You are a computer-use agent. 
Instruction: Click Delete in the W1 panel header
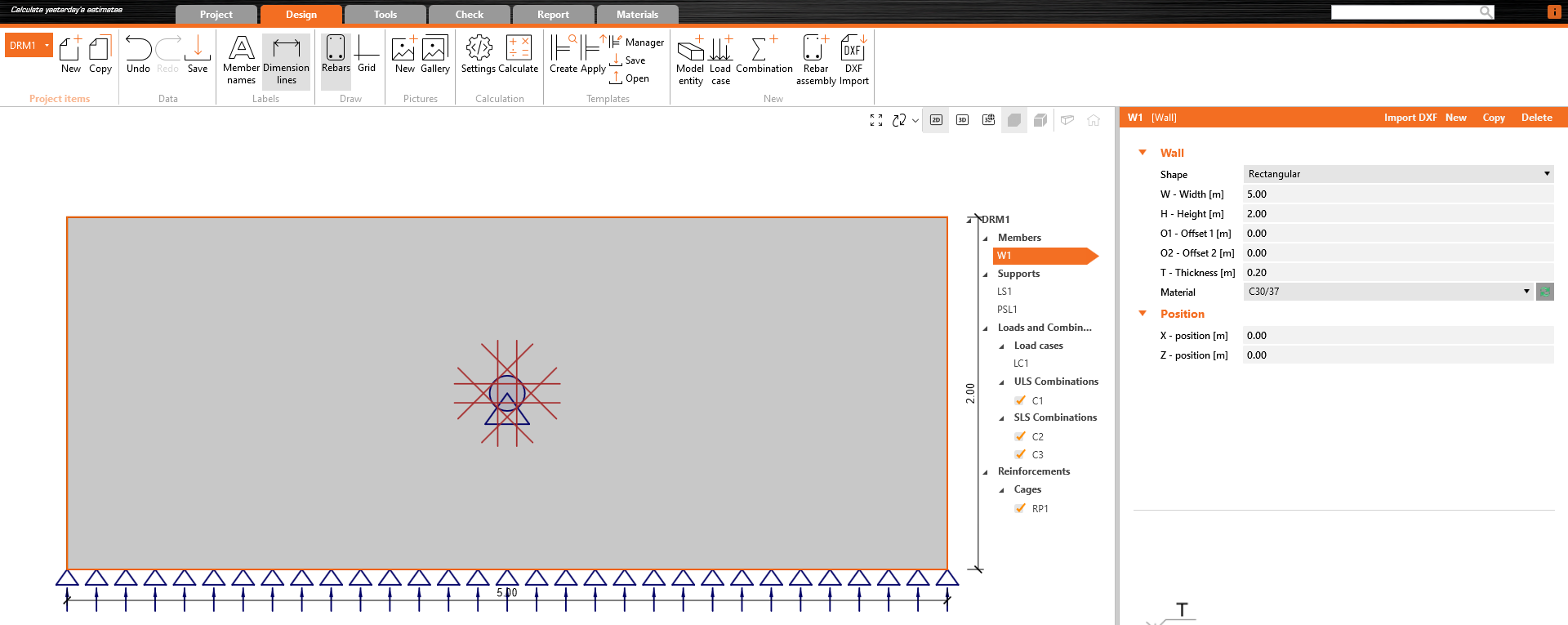(x=1536, y=118)
